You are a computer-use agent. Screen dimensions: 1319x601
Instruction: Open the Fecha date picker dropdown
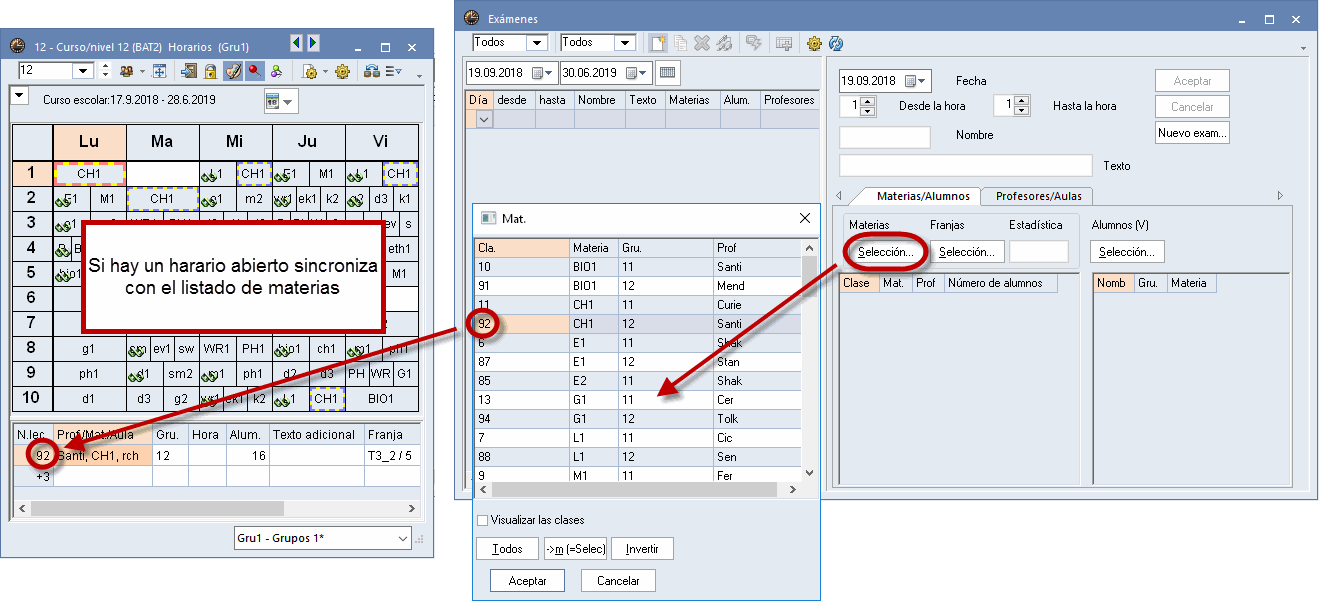(916, 81)
